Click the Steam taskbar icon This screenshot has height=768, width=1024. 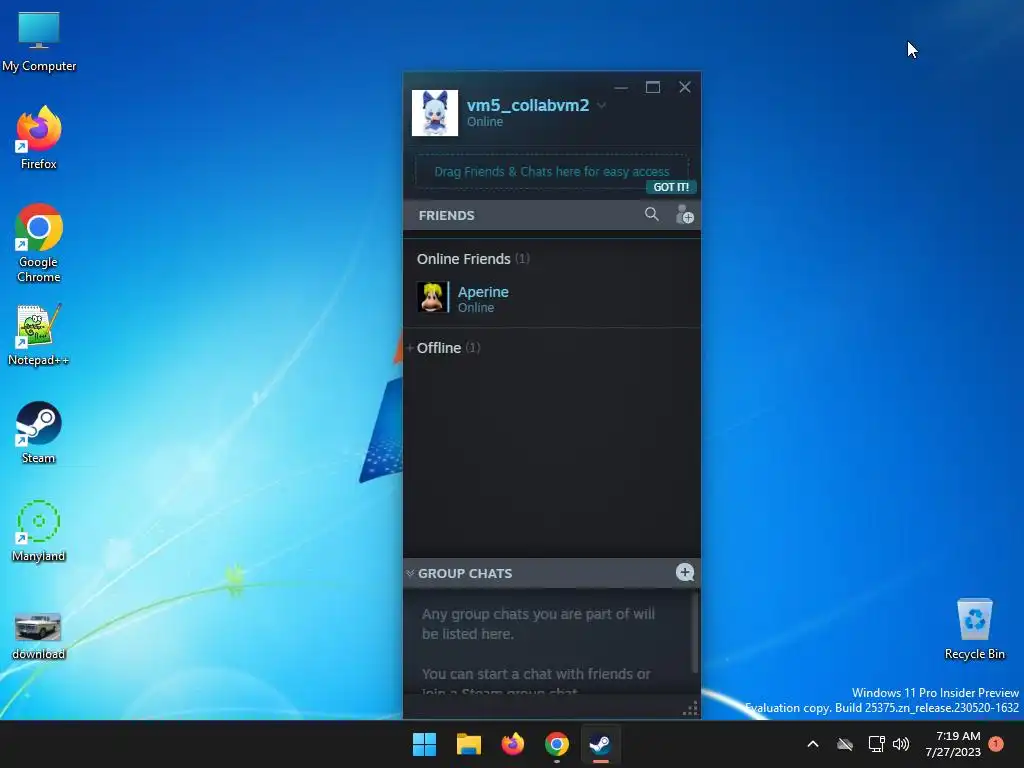(601, 744)
